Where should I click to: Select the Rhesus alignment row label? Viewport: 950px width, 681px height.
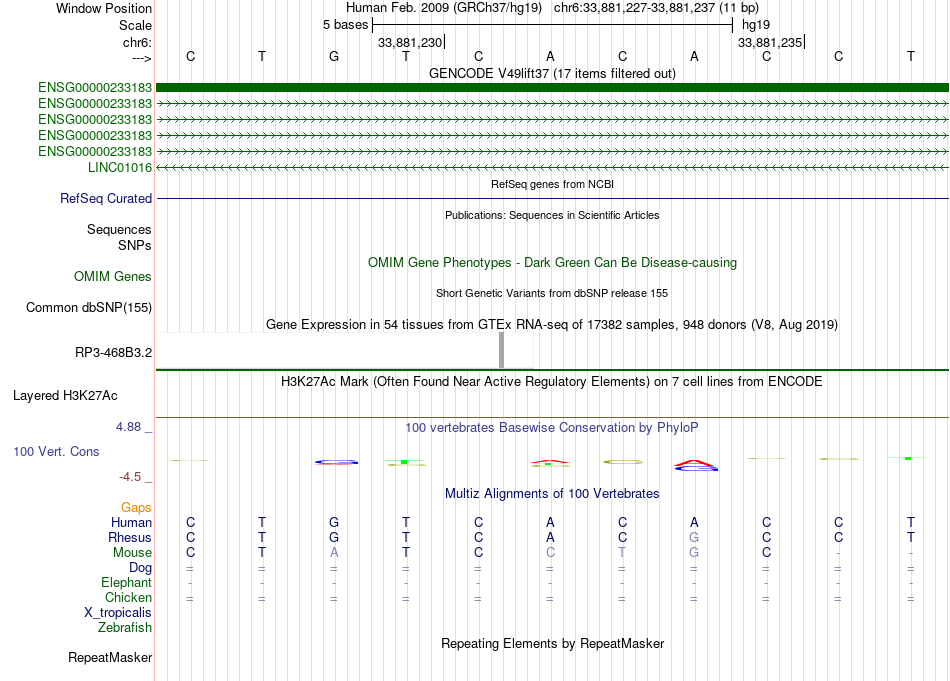(130, 537)
